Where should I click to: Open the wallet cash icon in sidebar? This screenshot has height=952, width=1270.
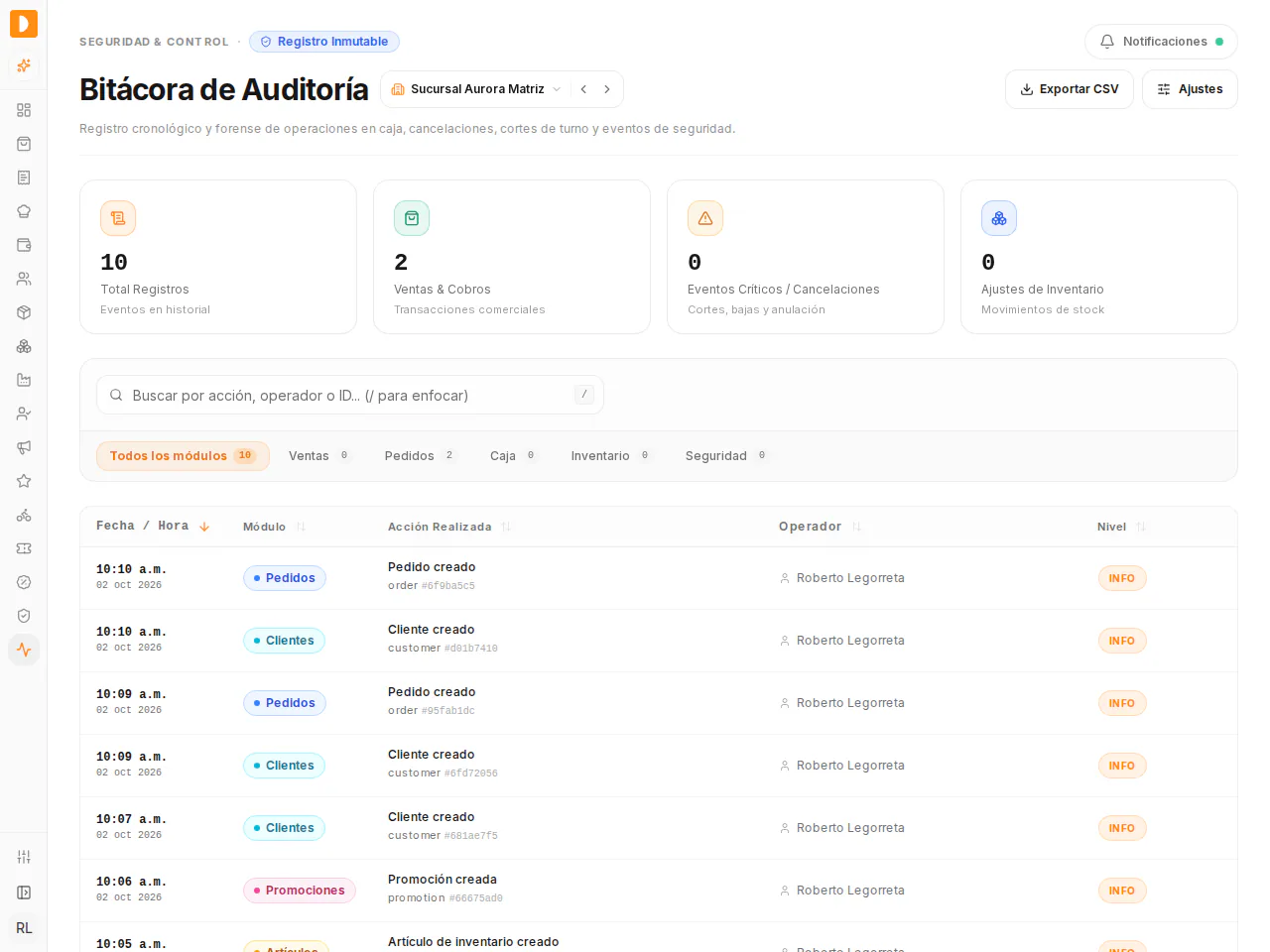click(24, 245)
